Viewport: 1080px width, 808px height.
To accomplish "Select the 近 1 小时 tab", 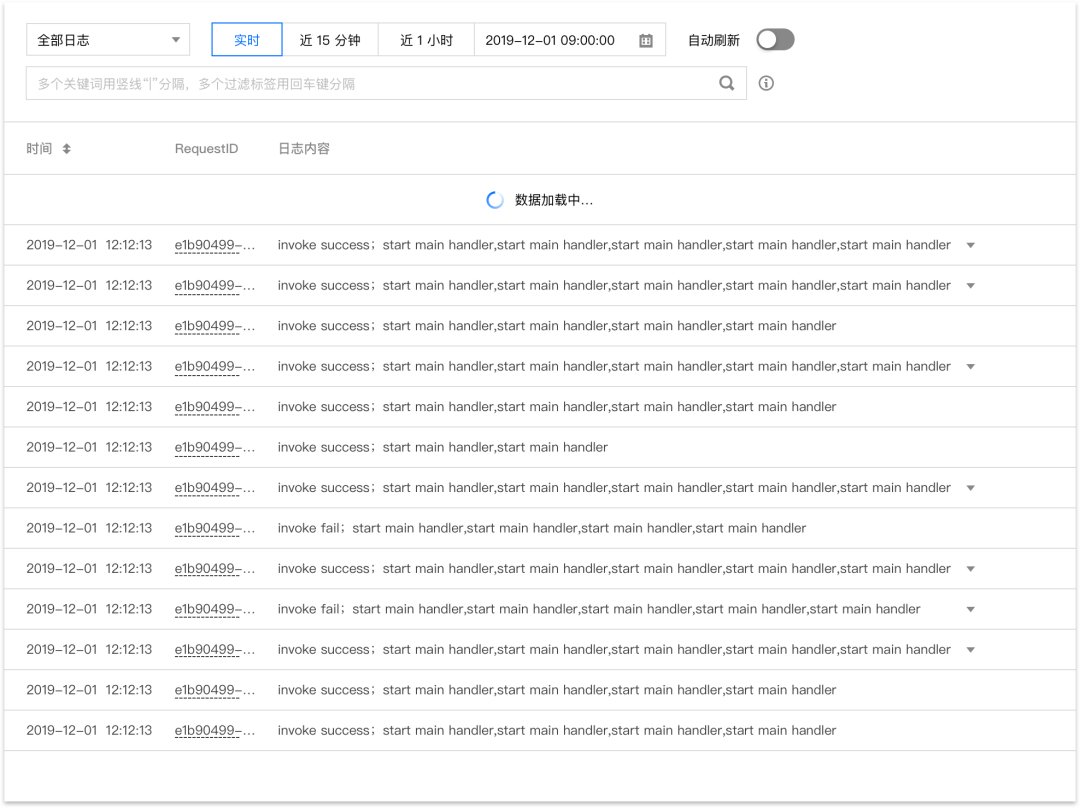I will coord(426,40).
